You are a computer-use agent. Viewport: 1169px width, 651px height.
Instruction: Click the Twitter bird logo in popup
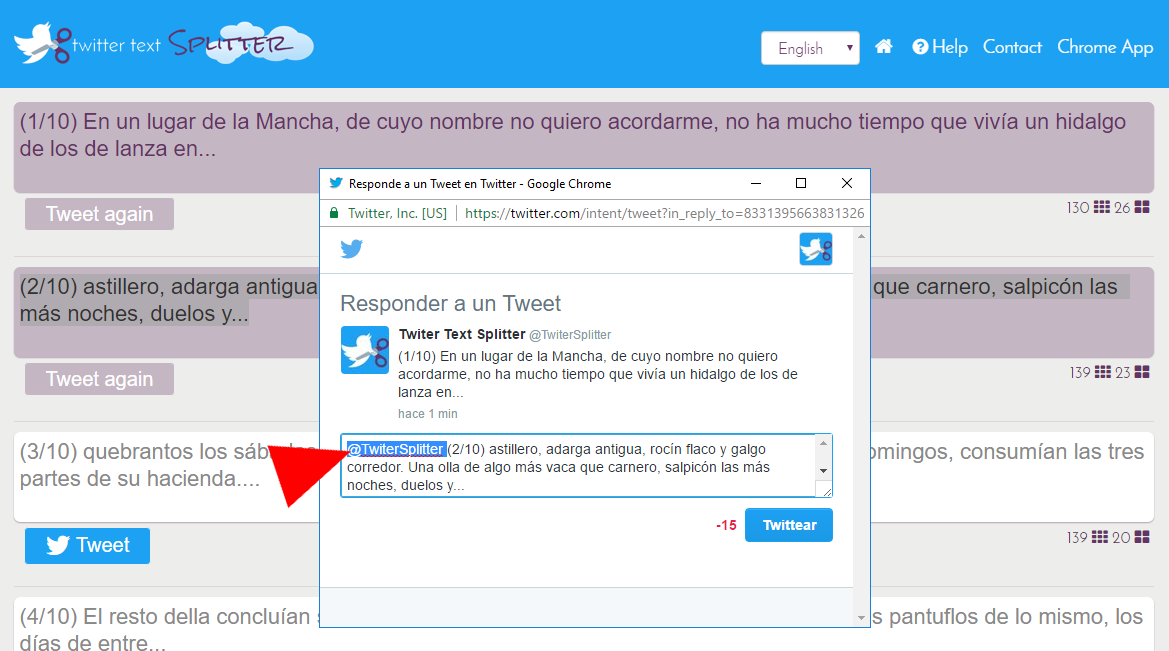tap(351, 248)
